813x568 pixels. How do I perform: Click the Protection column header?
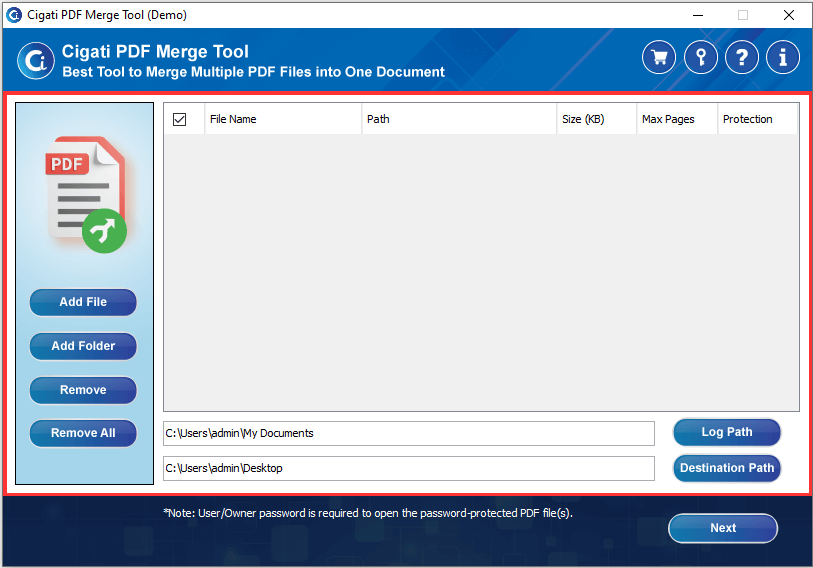click(x=758, y=119)
